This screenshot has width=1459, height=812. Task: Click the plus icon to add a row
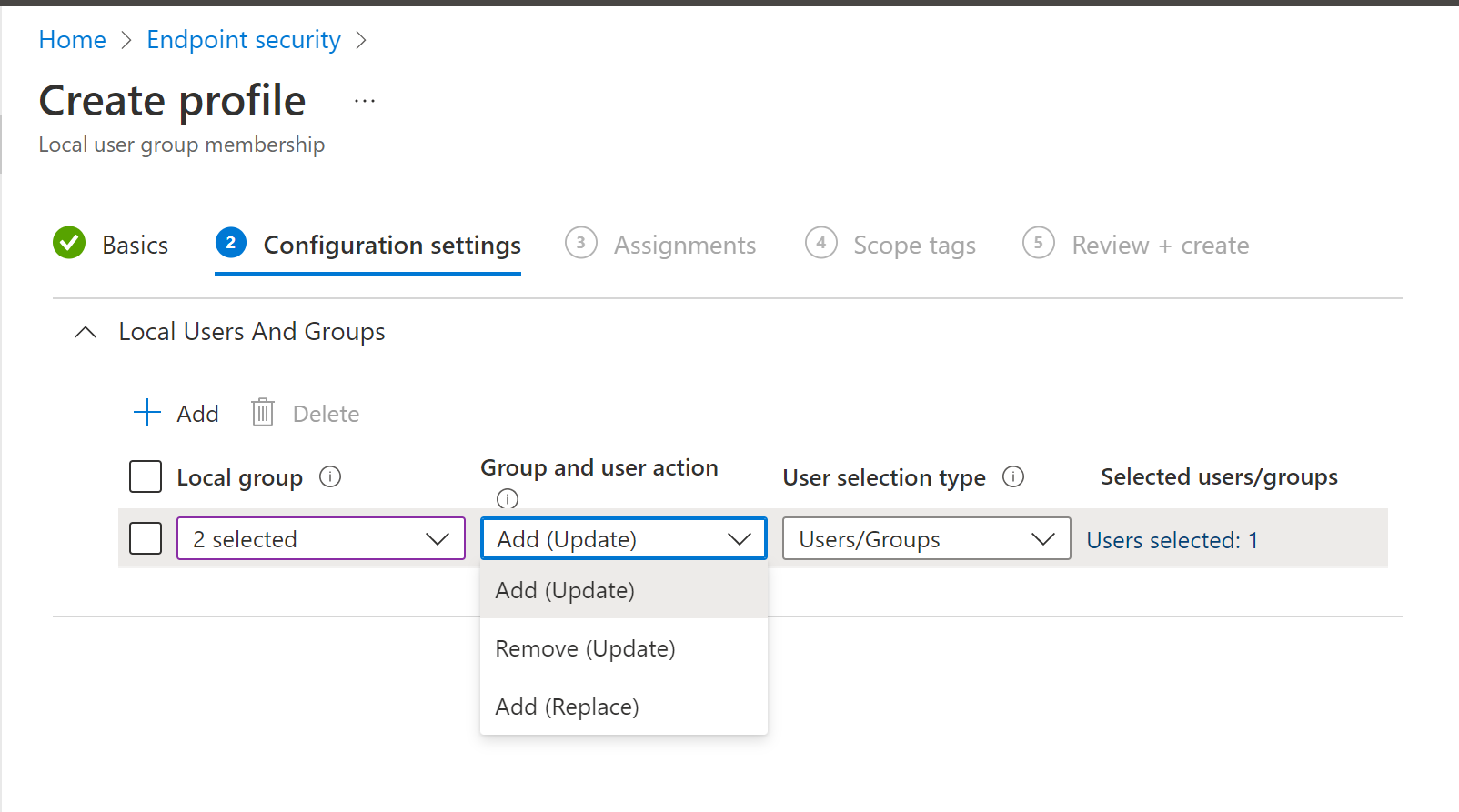click(147, 413)
